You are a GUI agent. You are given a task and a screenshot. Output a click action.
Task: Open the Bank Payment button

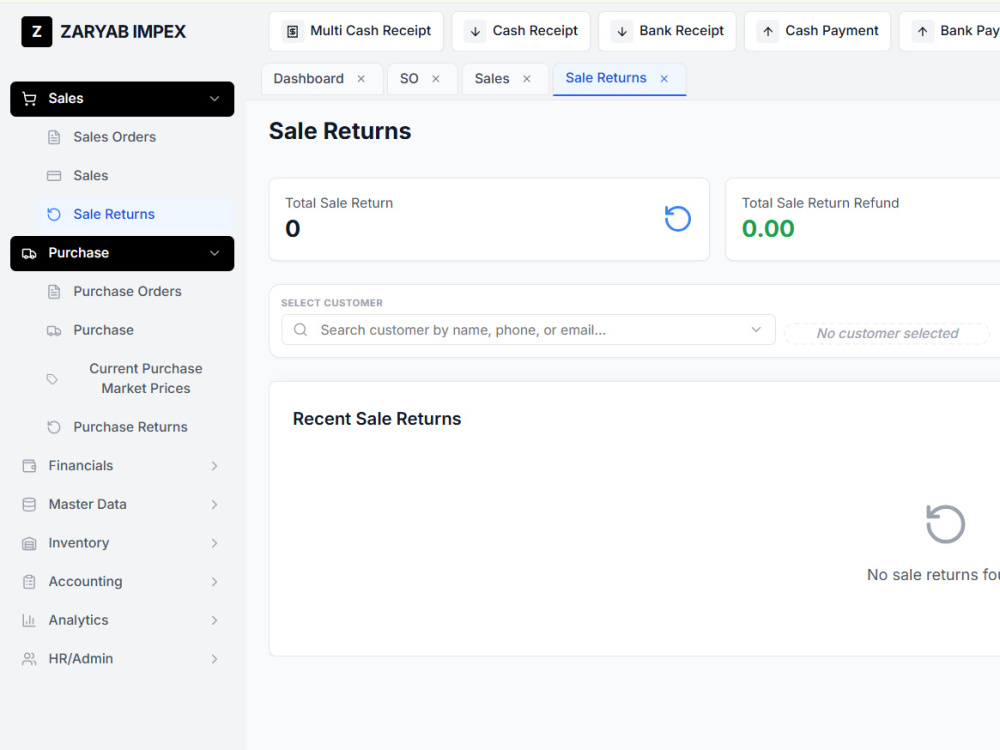pyautogui.click(x=950, y=31)
